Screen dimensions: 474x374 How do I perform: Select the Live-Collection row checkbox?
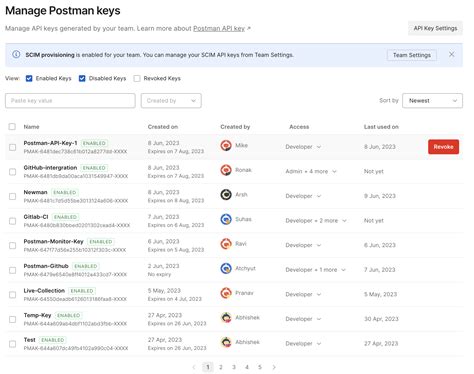pyautogui.click(x=12, y=295)
